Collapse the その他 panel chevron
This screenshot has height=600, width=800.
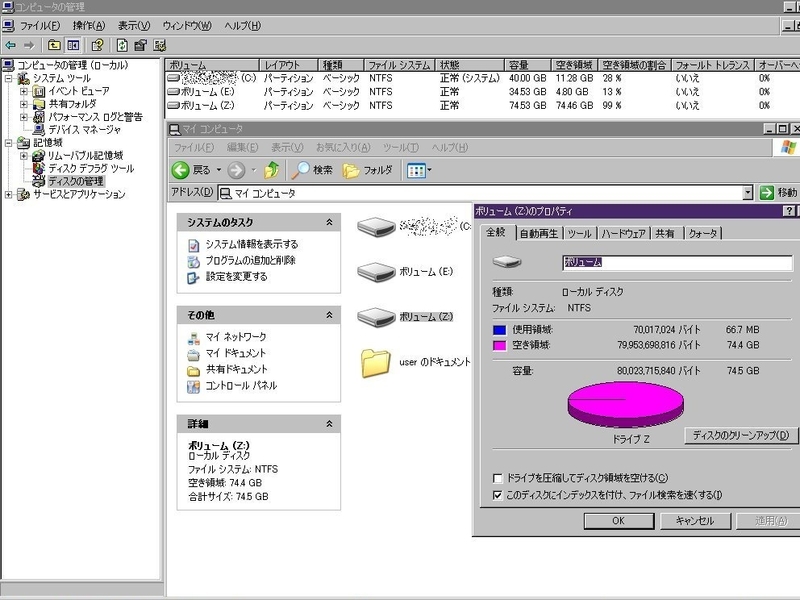(329, 315)
